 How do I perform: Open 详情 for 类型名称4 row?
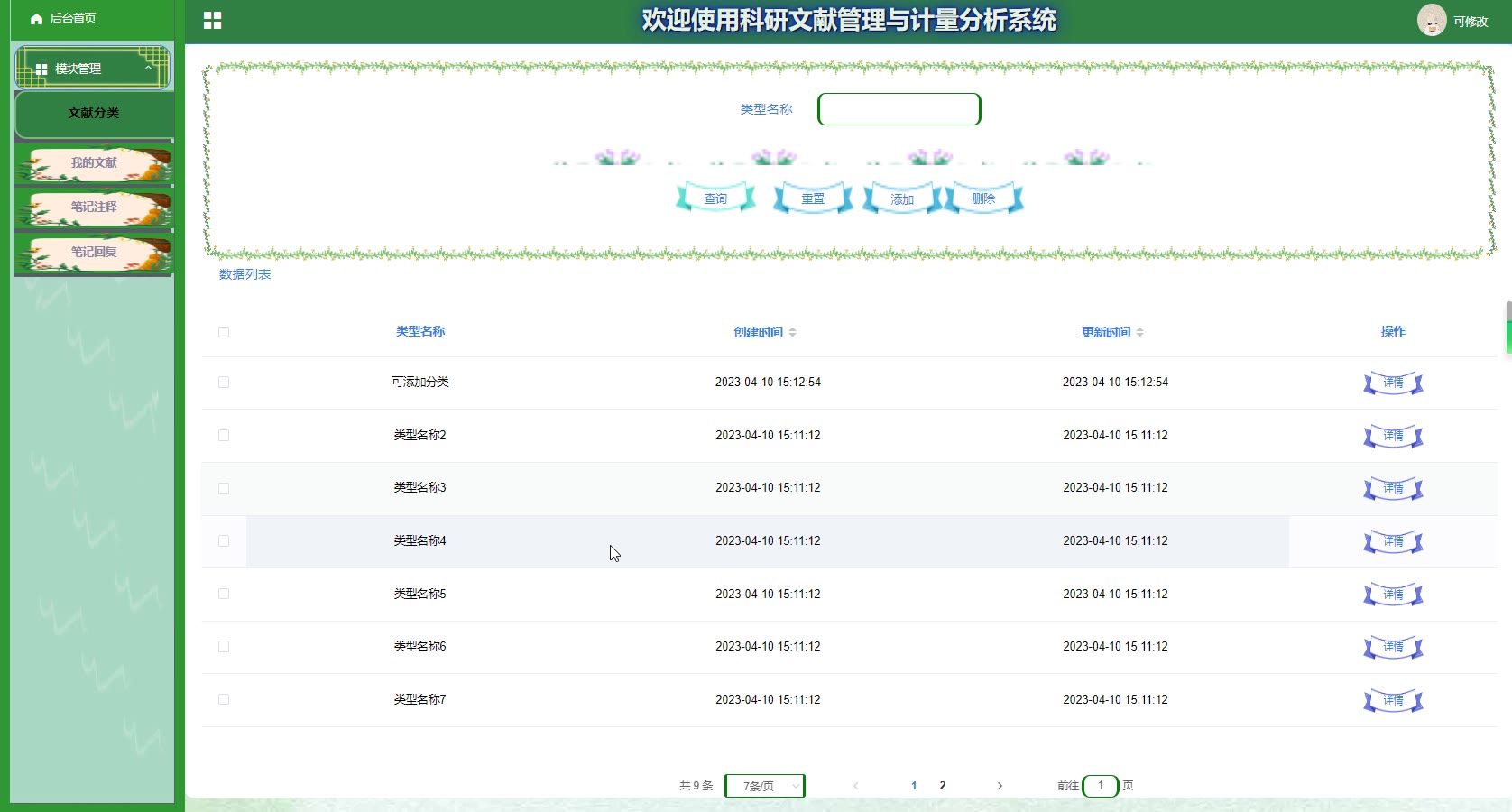1393,542
